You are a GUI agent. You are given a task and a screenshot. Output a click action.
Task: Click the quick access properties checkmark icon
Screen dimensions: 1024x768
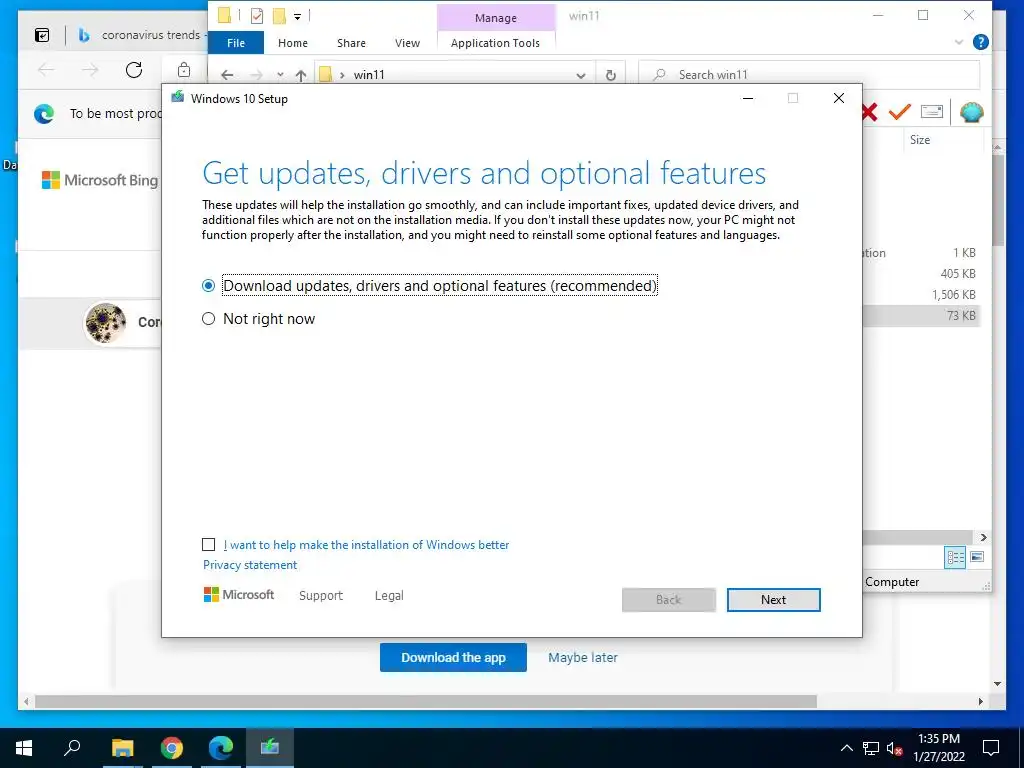[x=257, y=15]
